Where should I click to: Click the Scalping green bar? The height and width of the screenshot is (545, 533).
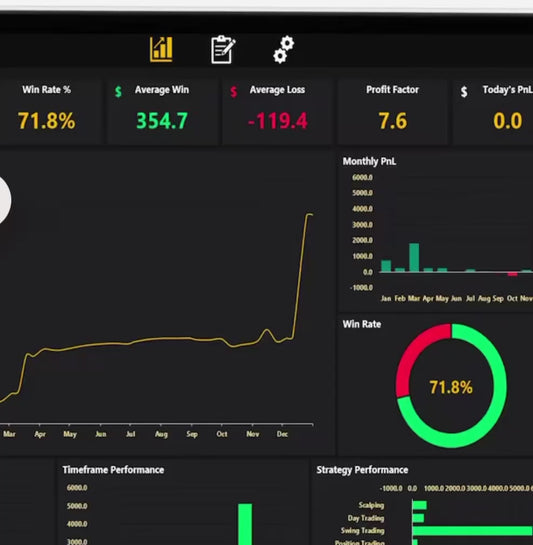click(x=419, y=505)
